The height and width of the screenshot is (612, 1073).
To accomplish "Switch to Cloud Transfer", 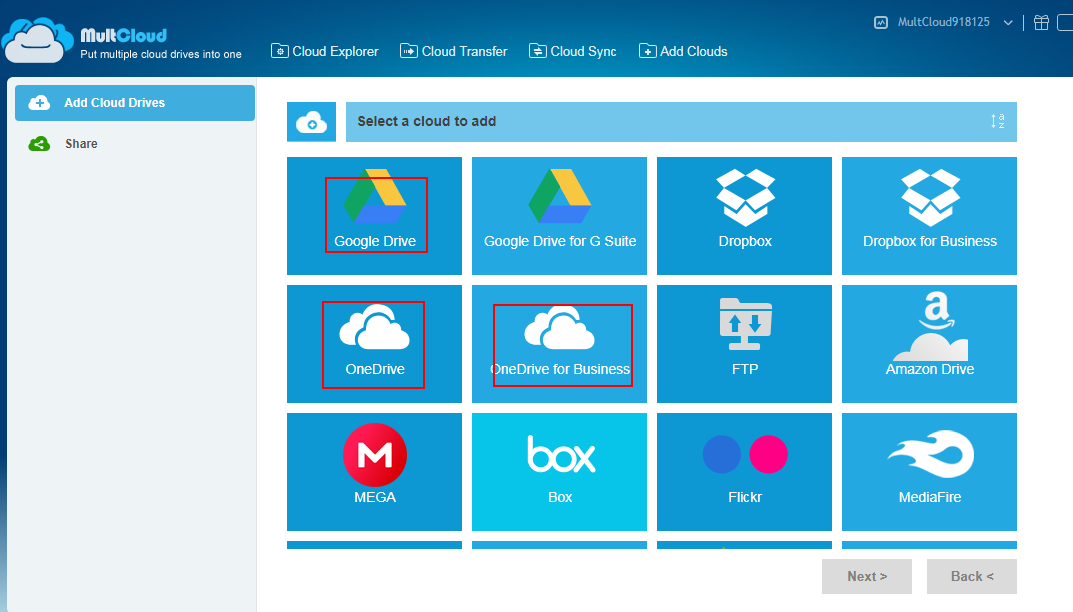I will [454, 51].
